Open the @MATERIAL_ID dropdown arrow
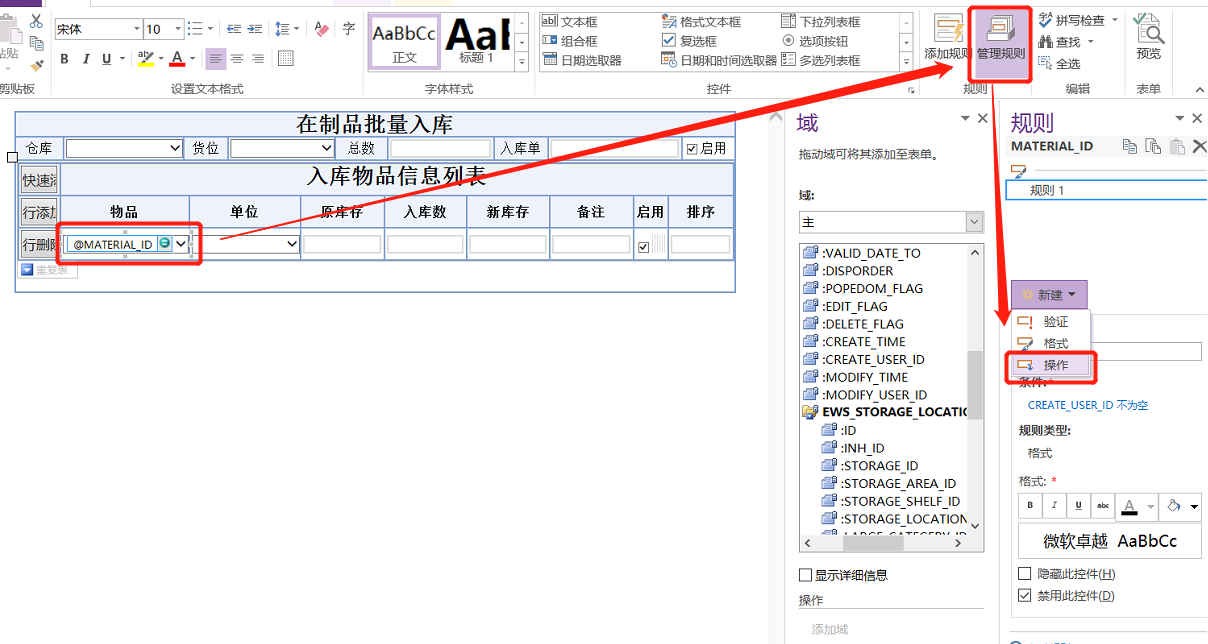 (181, 244)
